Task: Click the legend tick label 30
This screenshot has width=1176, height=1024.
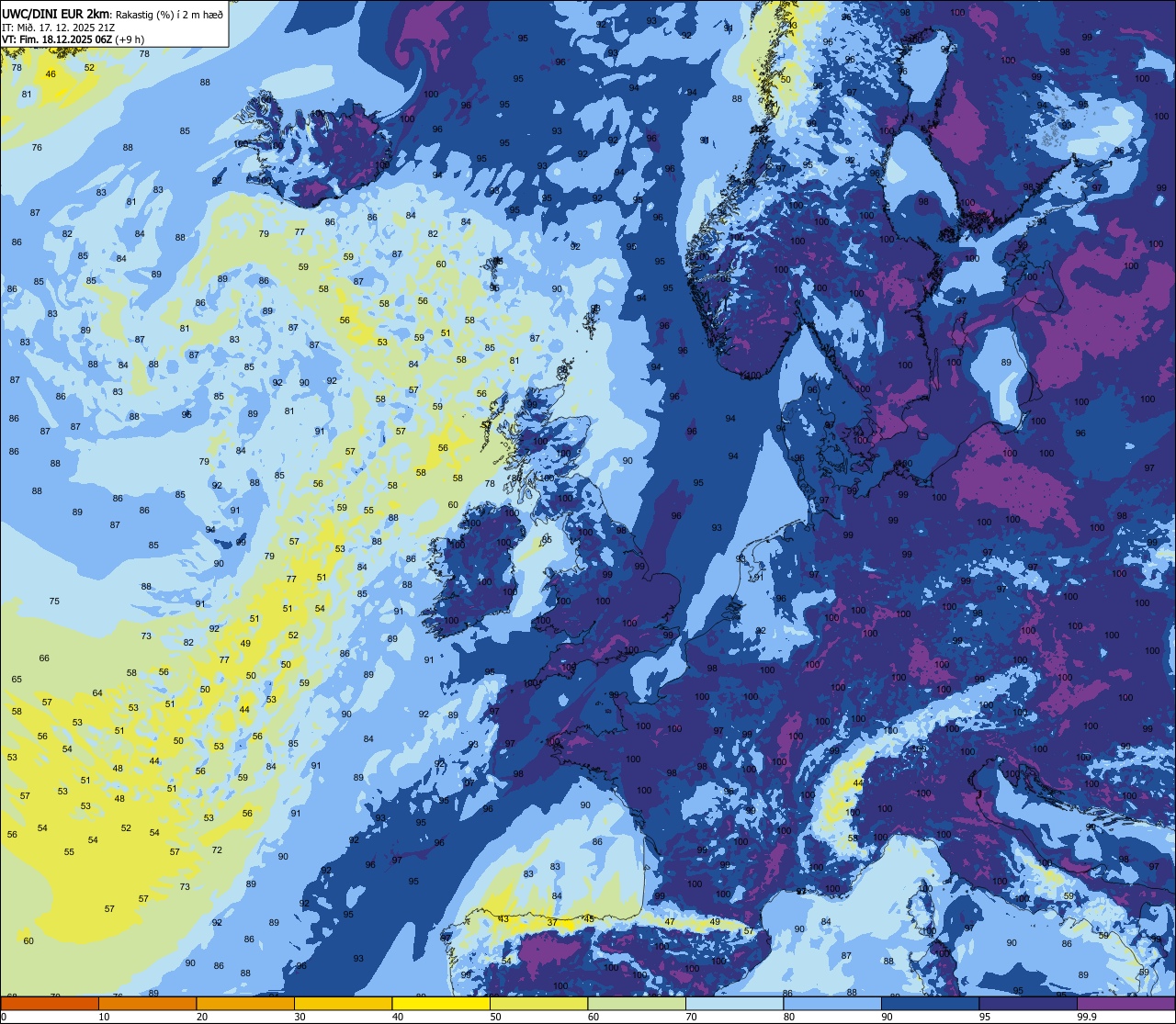Action: click(300, 1017)
